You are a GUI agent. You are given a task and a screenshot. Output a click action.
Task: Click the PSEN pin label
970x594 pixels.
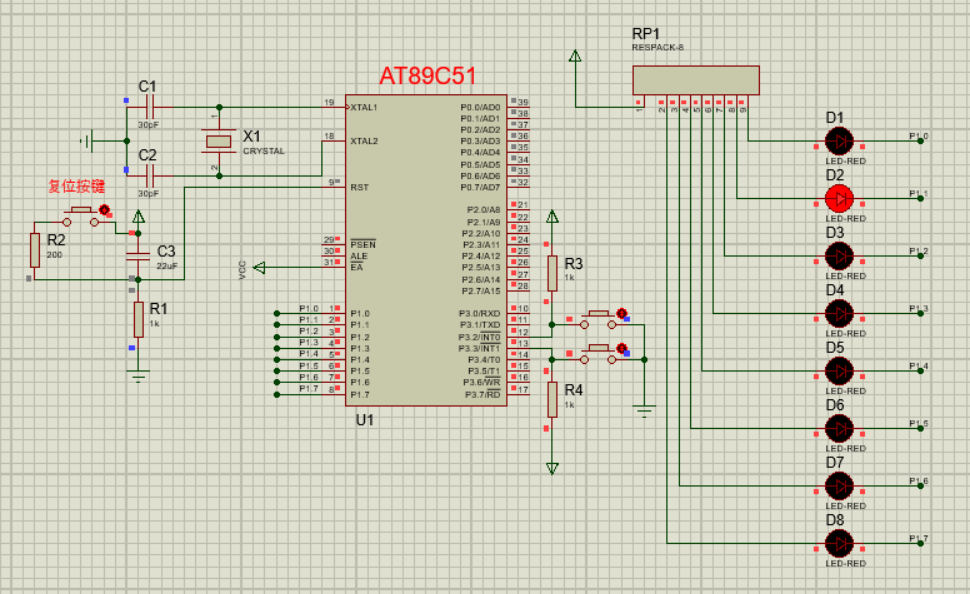coord(363,244)
